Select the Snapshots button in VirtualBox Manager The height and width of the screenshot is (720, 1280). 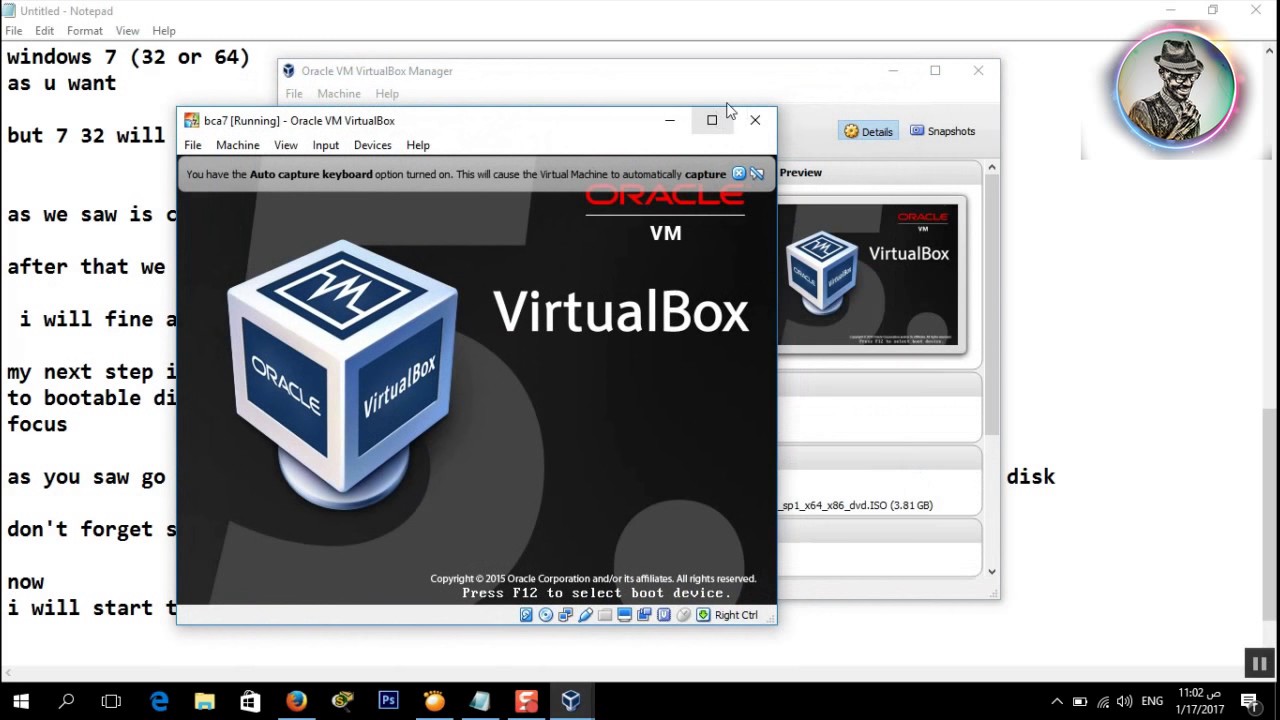[x=942, y=131]
